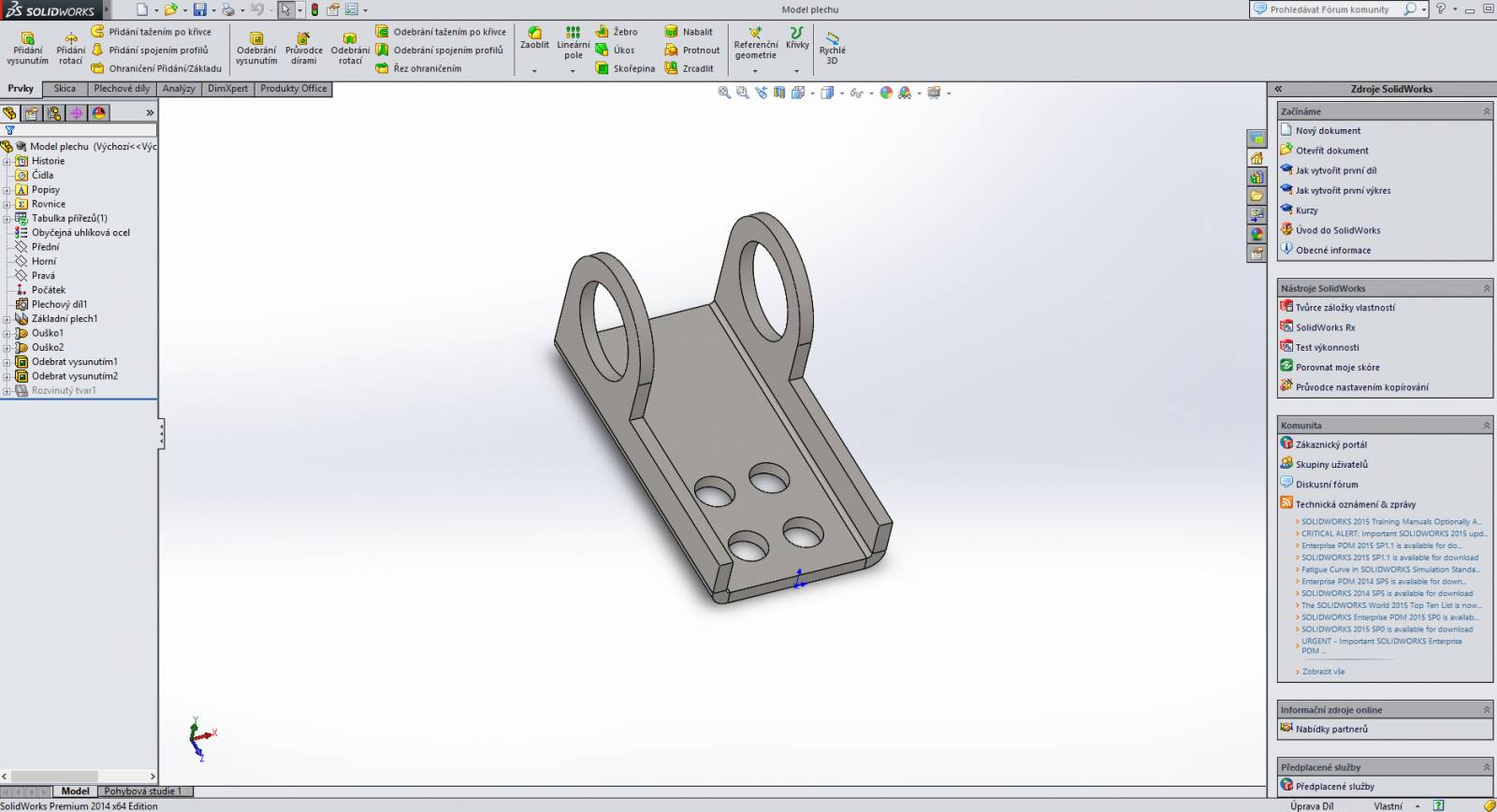Click the Zrcadlit mirror tool
This screenshot has width=1497, height=812.
689,68
